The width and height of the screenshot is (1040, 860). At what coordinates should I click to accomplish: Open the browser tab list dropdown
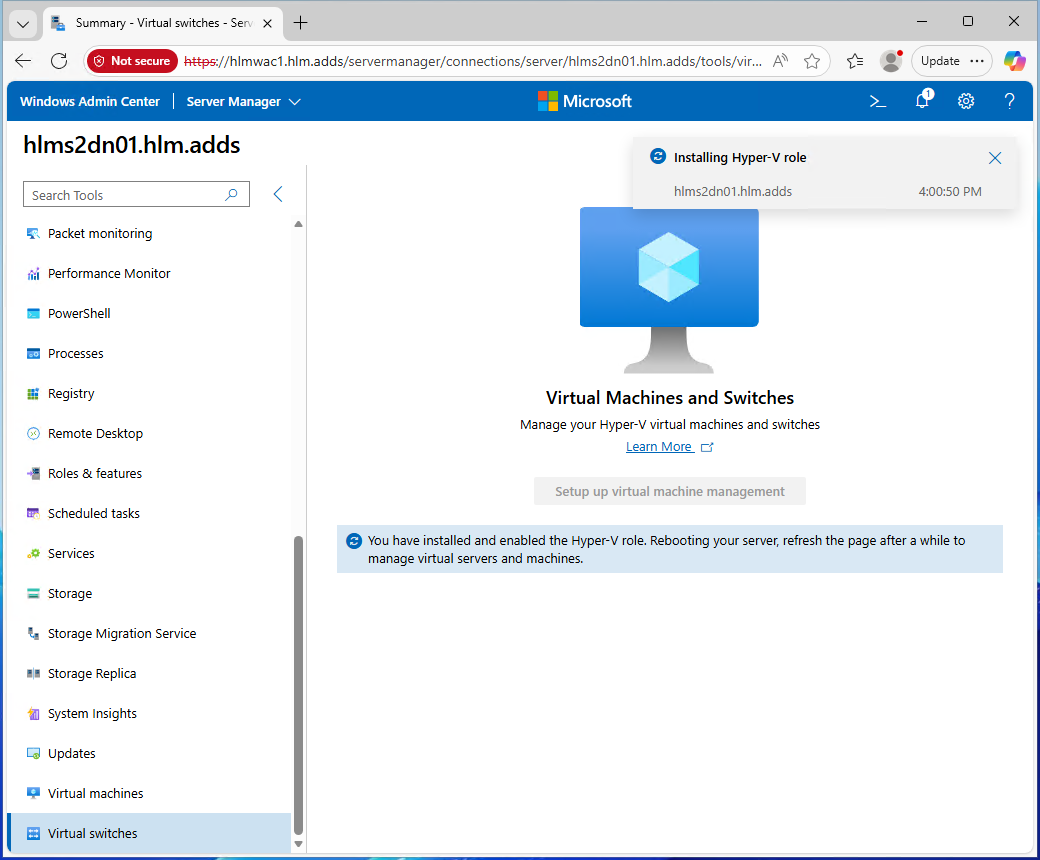tap(23, 23)
